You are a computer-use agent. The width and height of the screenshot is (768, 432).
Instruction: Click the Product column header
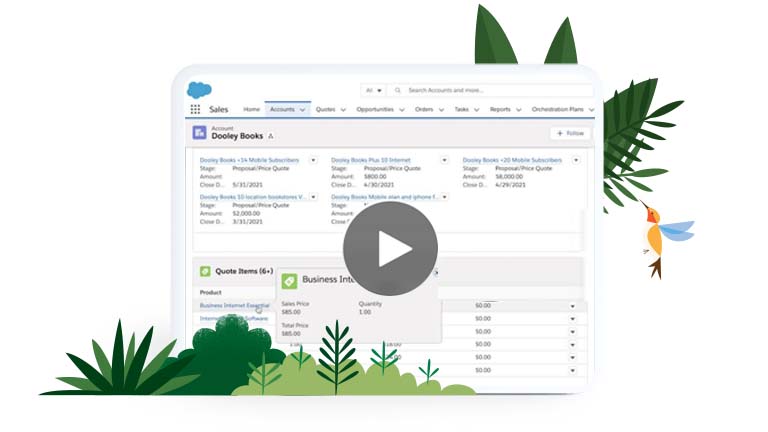(211, 292)
